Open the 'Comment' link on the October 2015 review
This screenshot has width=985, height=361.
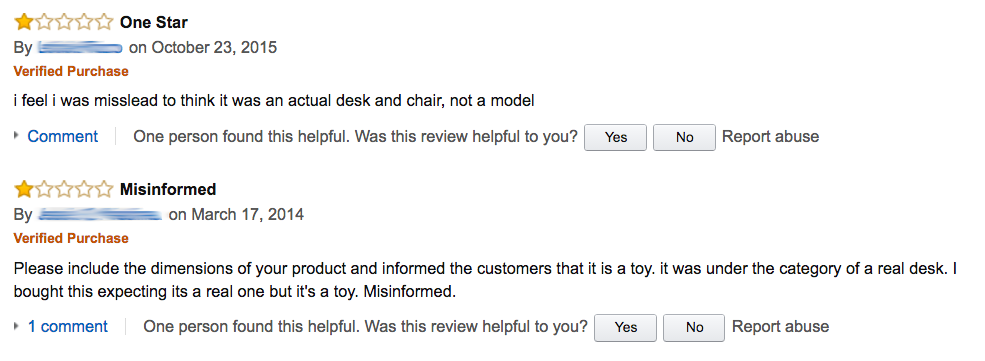pos(63,136)
